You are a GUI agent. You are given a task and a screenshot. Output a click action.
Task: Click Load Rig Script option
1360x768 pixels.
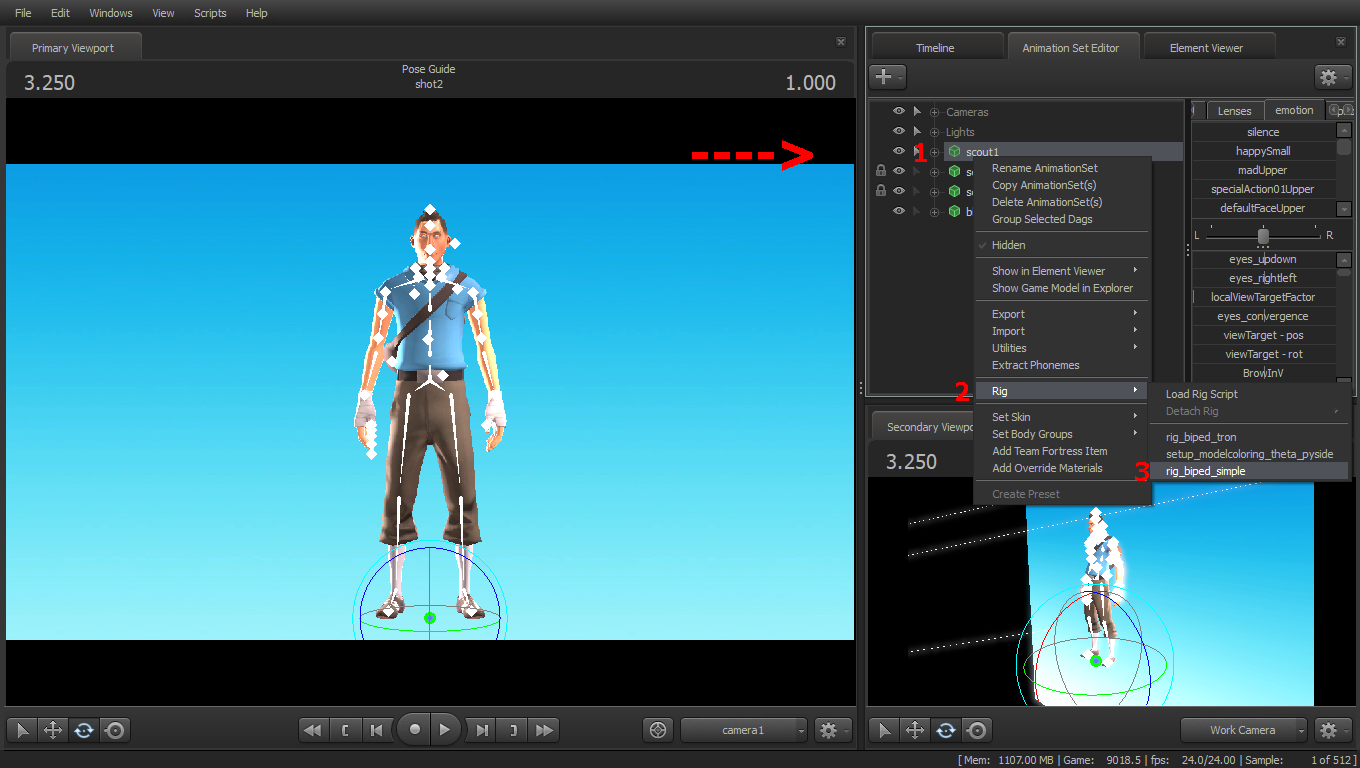[1201, 394]
